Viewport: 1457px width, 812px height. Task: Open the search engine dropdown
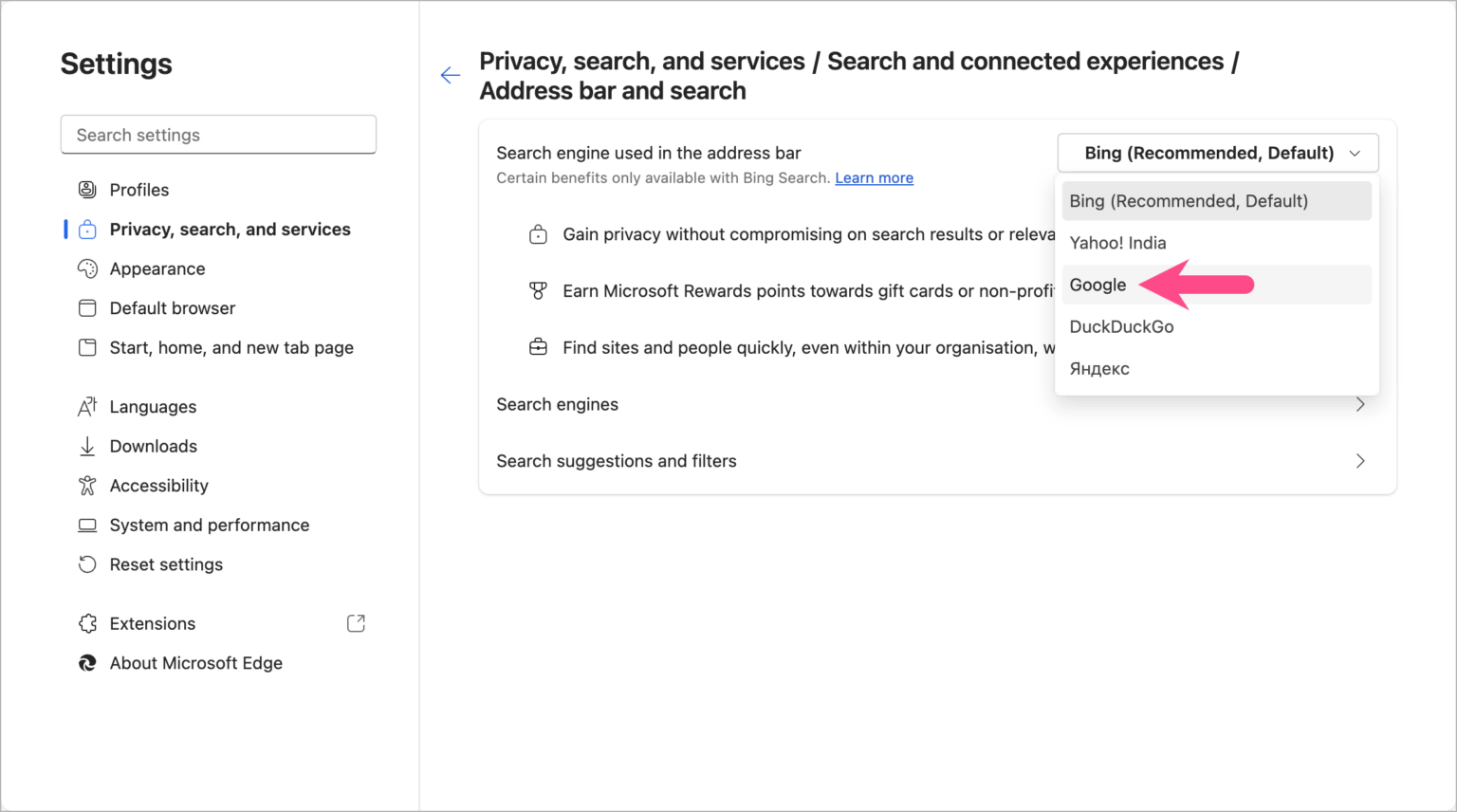pos(1218,153)
